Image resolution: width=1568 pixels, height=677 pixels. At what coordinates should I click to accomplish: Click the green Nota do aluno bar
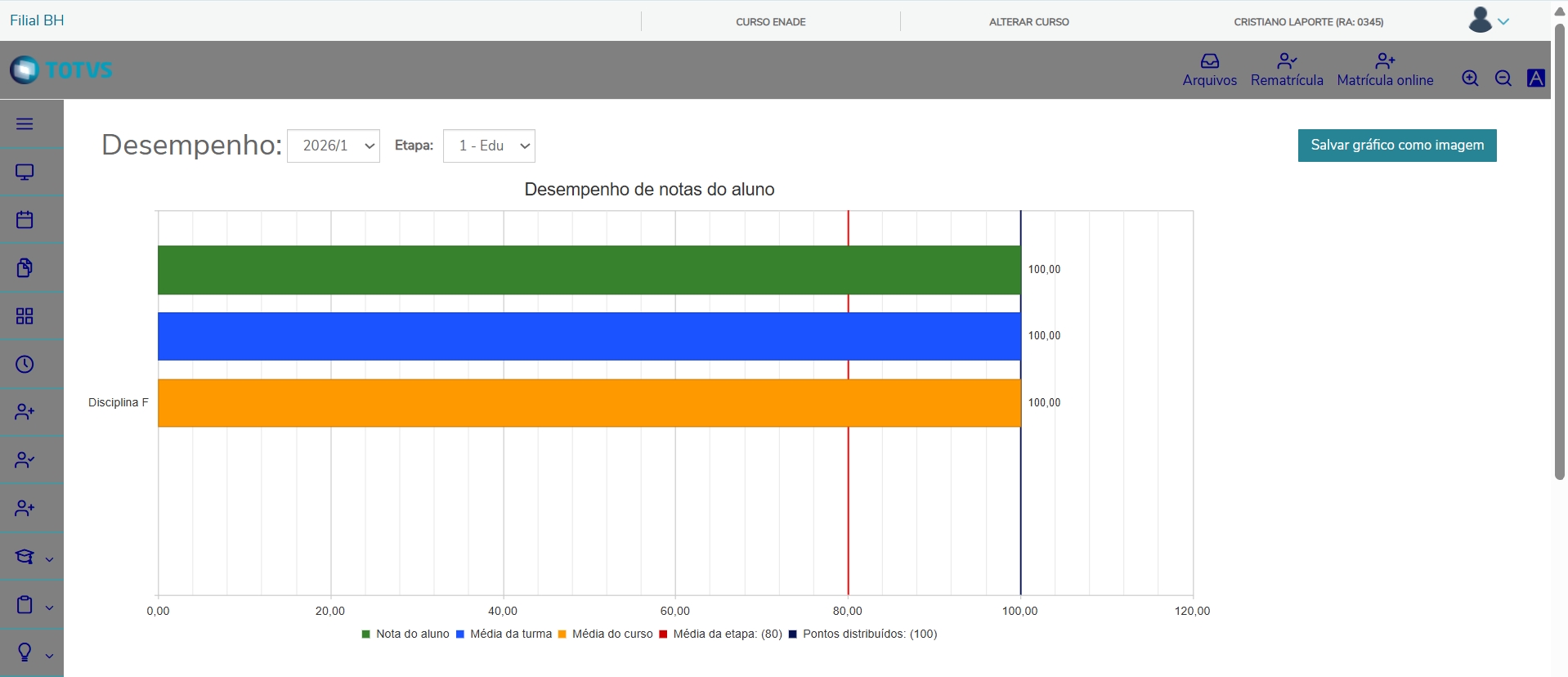[589, 270]
